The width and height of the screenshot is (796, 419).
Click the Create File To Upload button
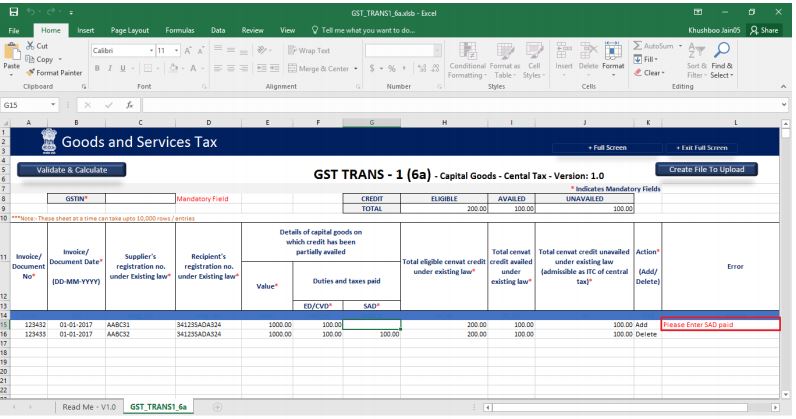[x=706, y=169]
